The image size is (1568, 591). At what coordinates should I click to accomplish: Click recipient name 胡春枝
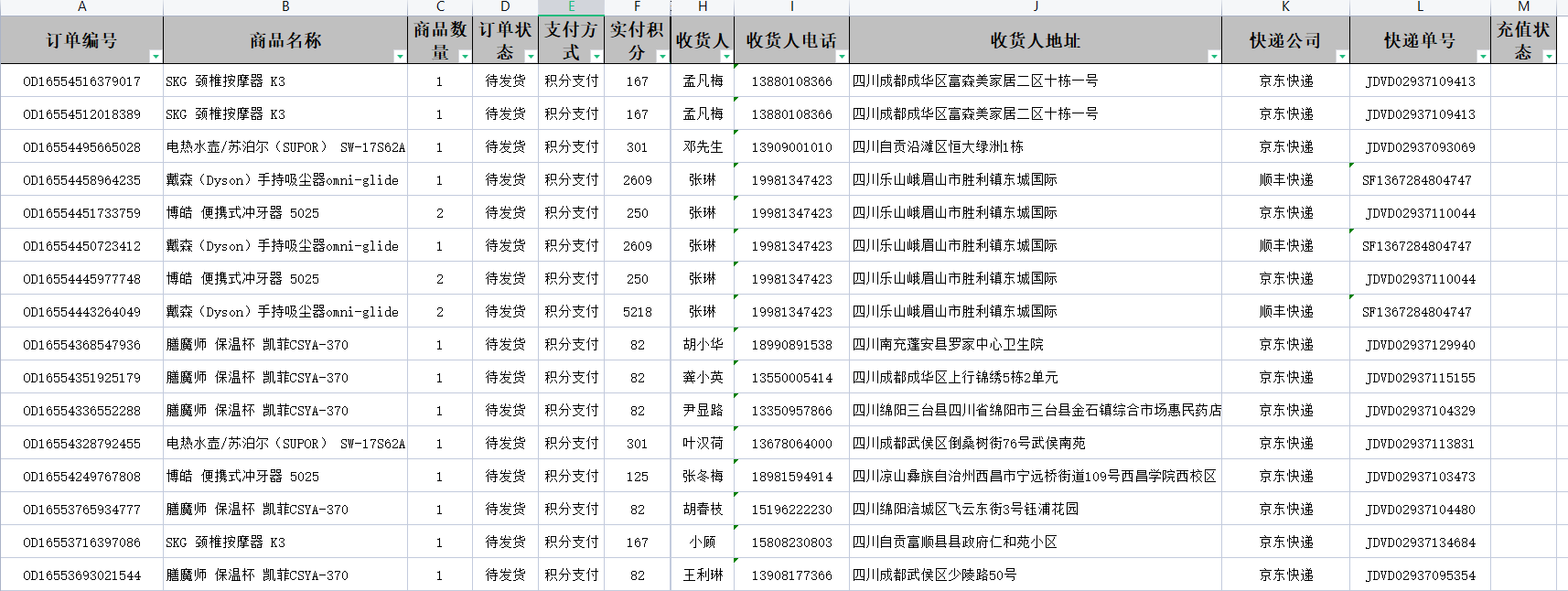point(703,510)
